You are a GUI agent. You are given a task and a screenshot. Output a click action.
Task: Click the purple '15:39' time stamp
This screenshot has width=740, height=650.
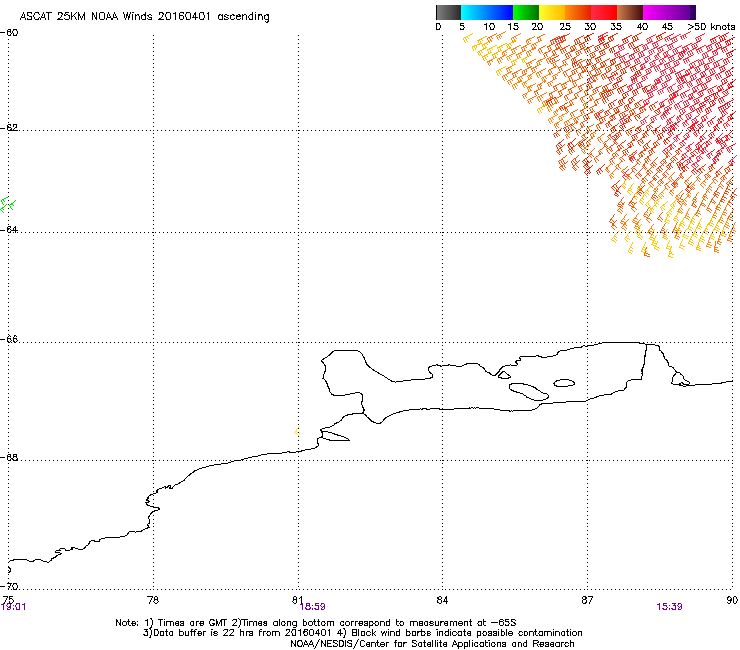669,607
